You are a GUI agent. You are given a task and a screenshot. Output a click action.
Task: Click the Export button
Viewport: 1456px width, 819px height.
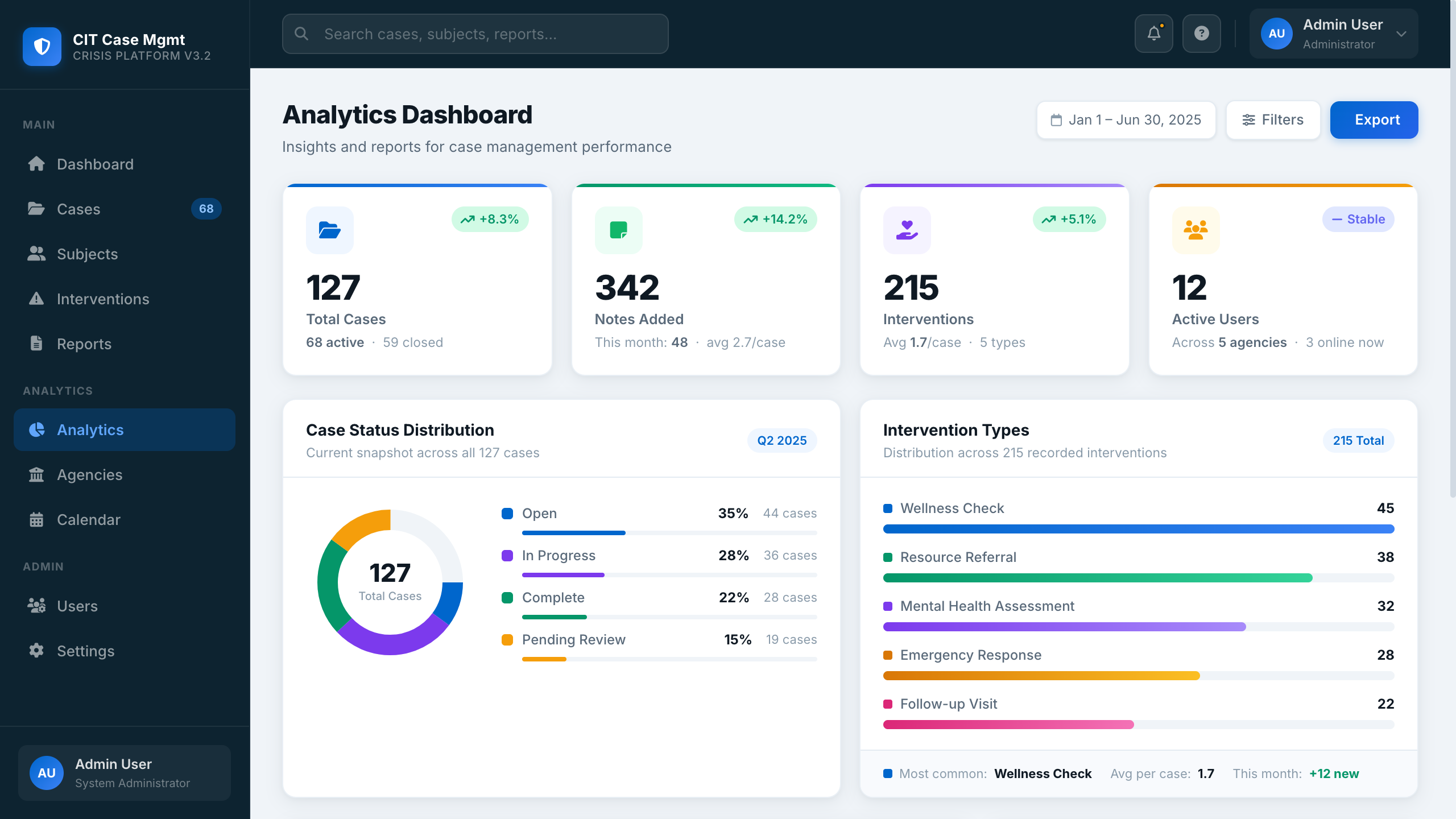click(1374, 119)
